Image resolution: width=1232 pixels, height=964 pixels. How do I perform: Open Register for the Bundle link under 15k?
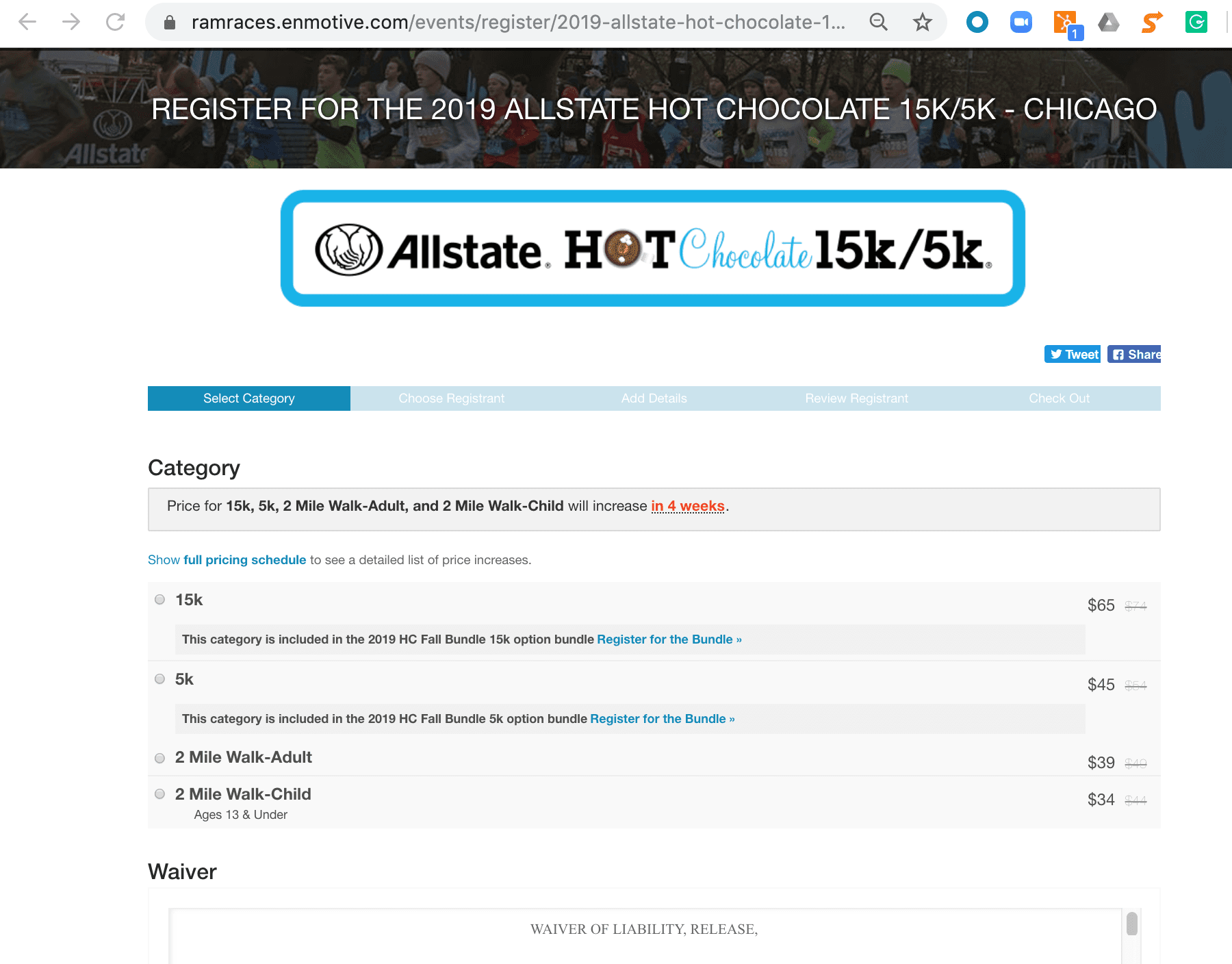[x=669, y=639]
